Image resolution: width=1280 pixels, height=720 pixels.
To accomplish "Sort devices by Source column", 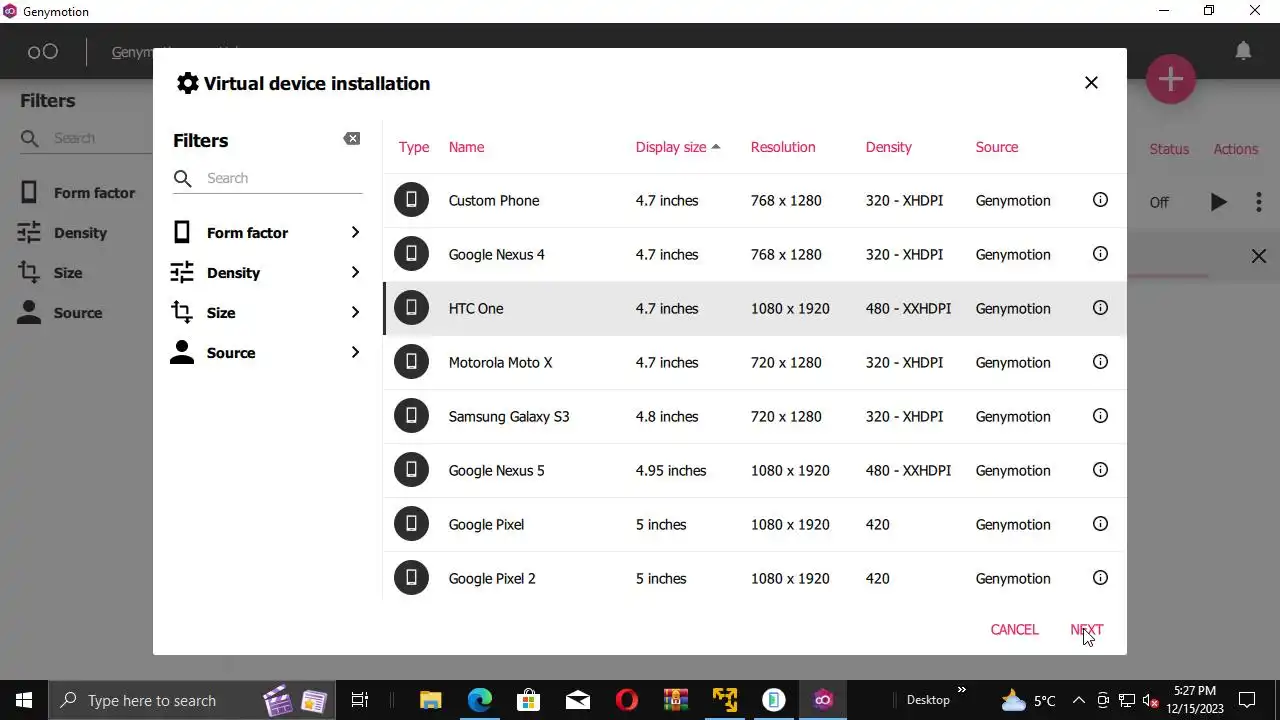I will (997, 147).
